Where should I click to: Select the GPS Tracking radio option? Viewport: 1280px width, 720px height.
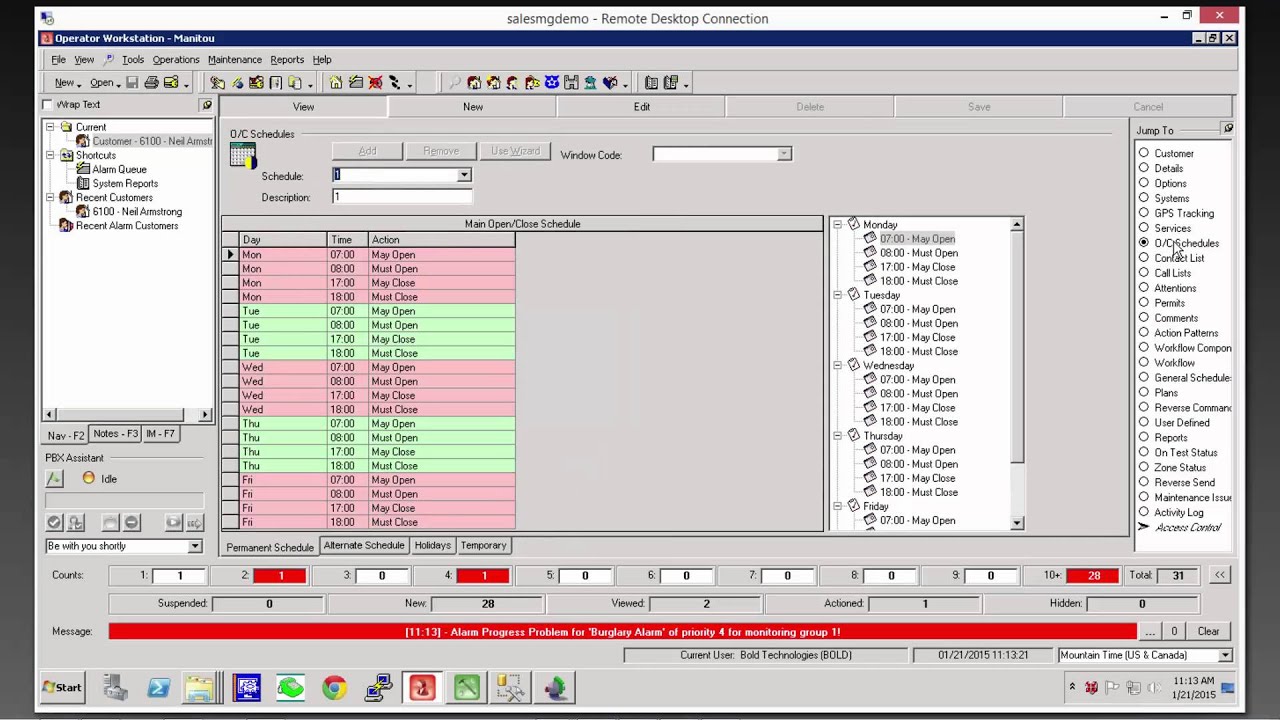tap(1144, 213)
